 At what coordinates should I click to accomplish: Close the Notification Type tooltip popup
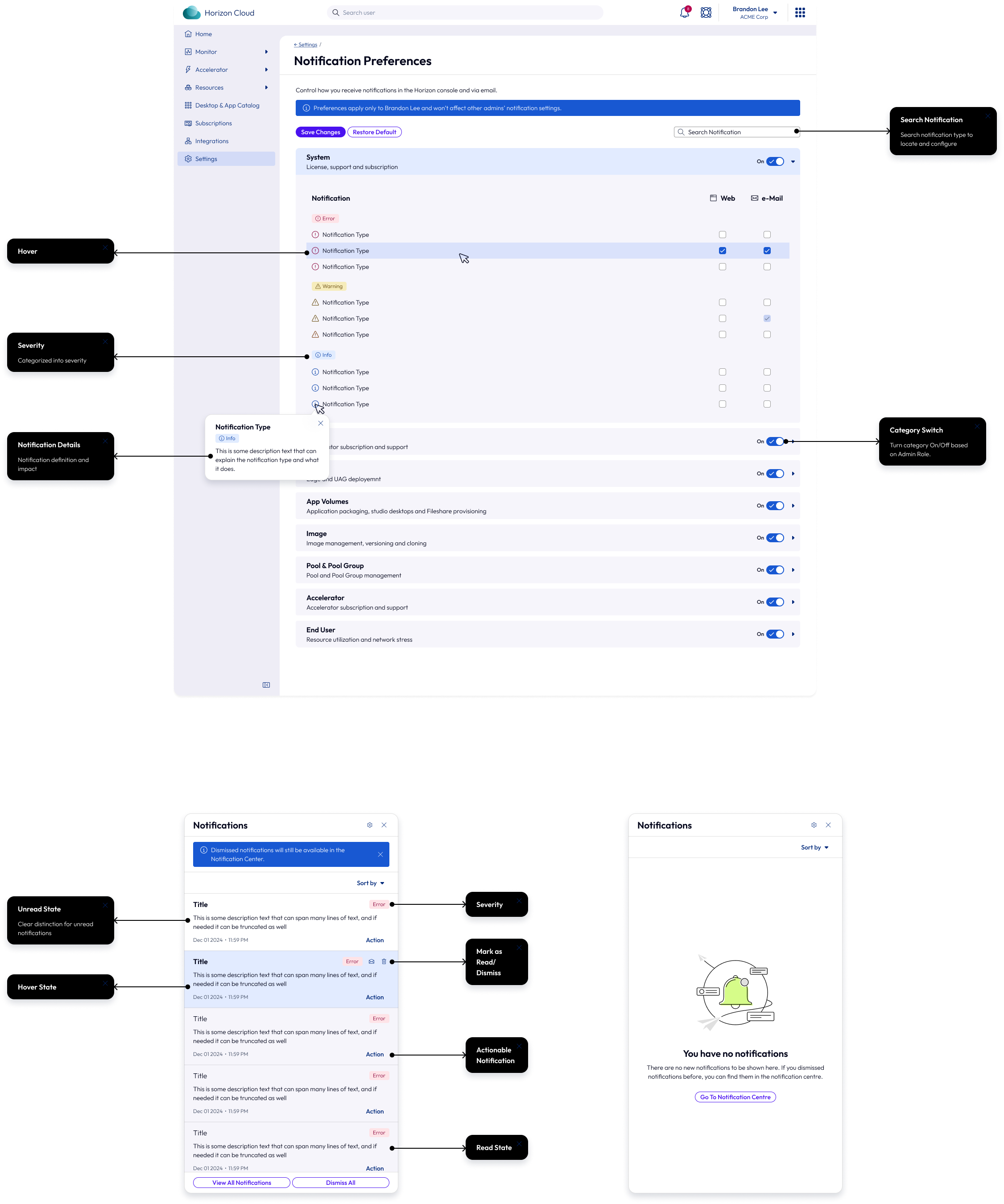[321, 423]
